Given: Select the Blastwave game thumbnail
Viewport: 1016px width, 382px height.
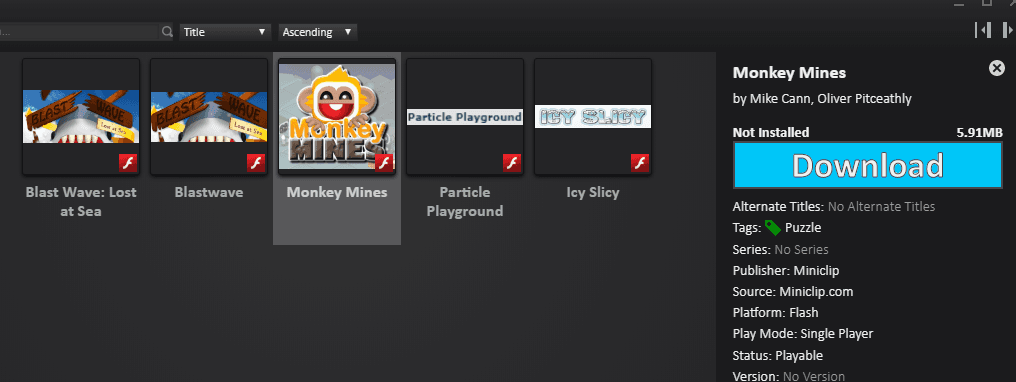Looking at the screenshot, I should 209,117.
